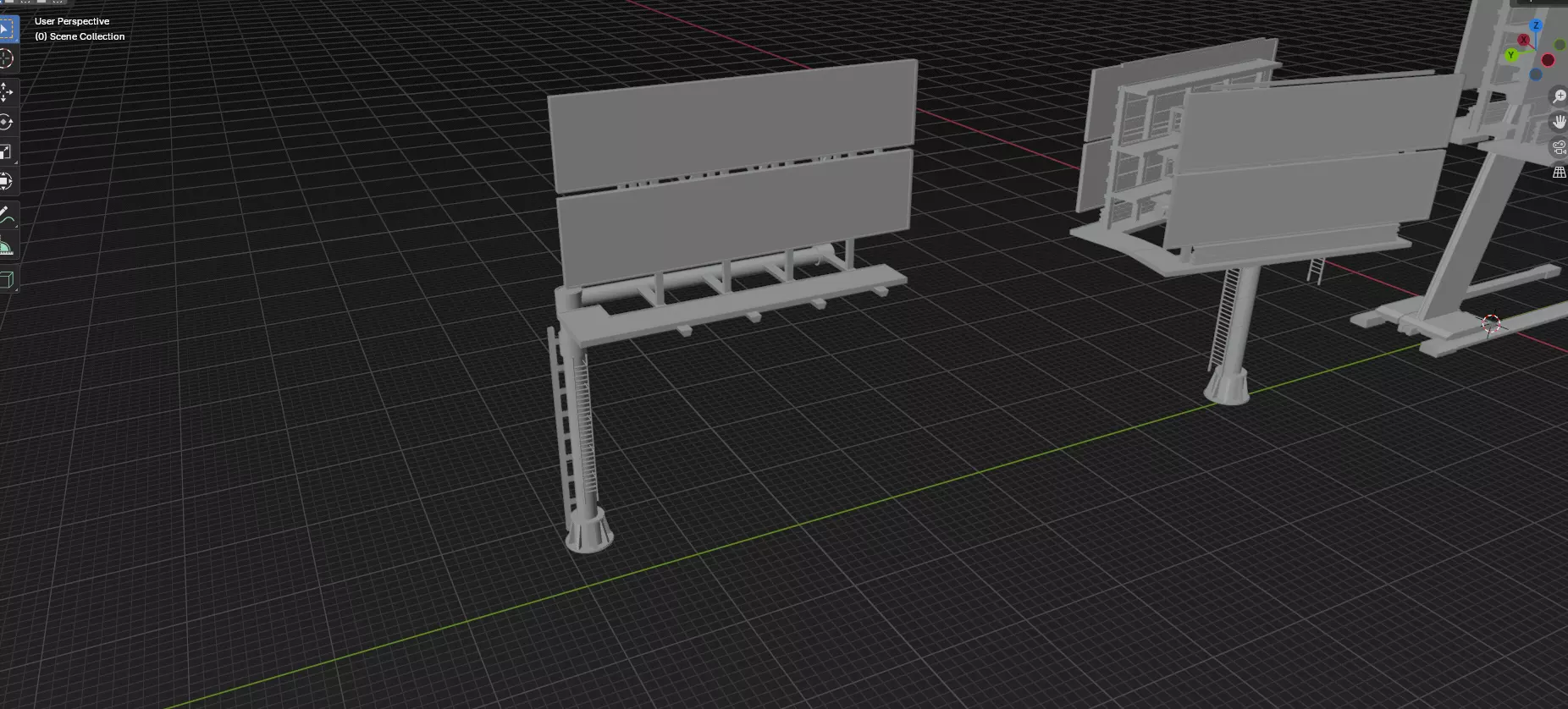
Task: Click the negative Z blue gizmo circle
Action: [1536, 74]
